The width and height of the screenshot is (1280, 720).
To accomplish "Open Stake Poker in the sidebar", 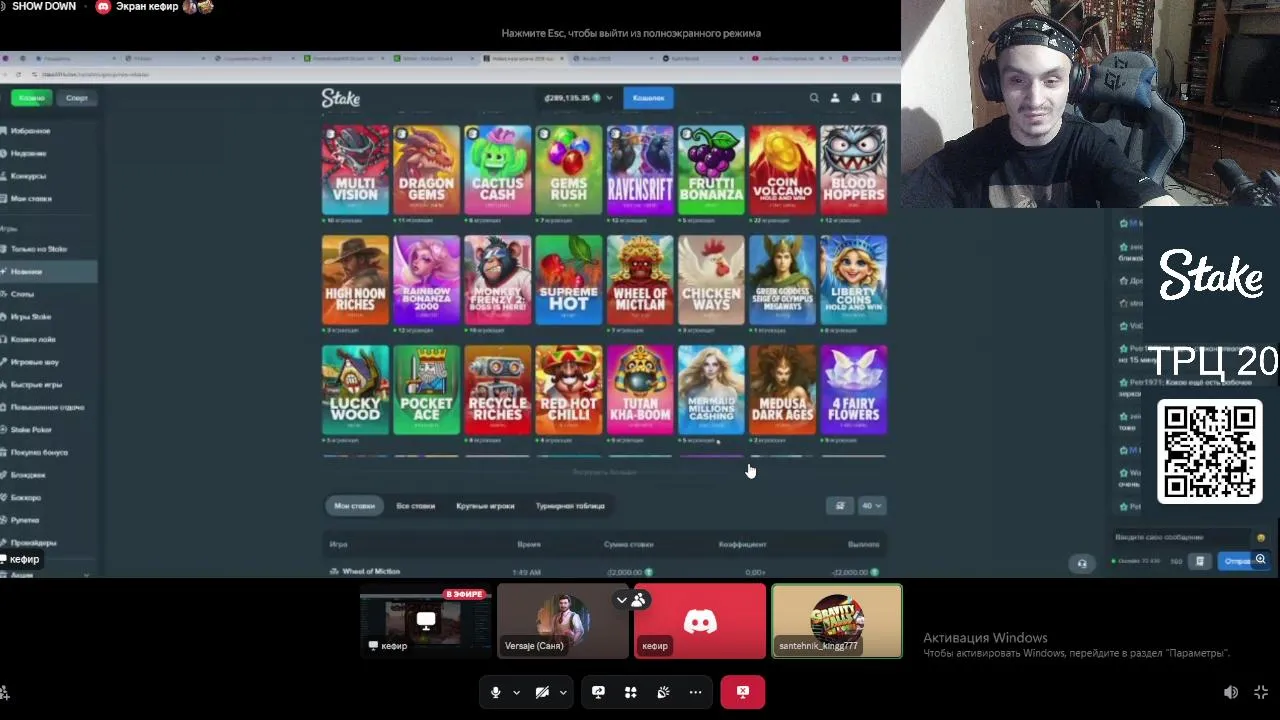I will [x=31, y=430].
